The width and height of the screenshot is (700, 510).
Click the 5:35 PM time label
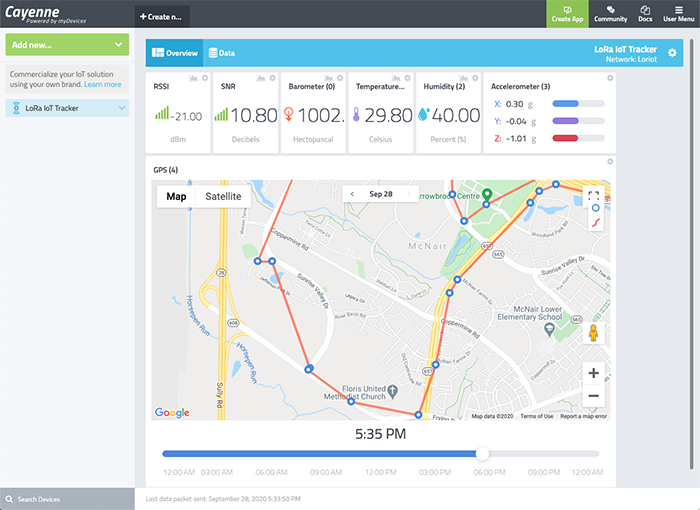coord(380,434)
